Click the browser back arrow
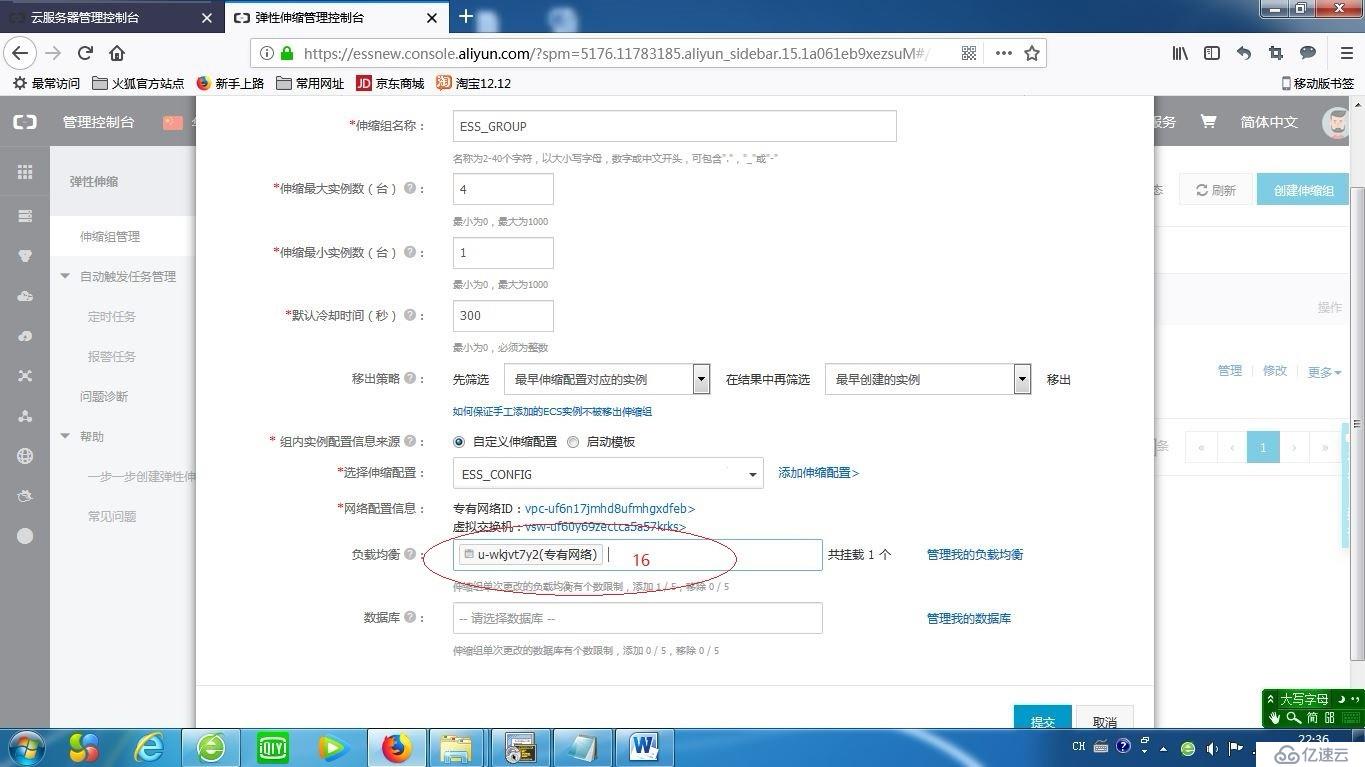1365x767 pixels. click(x=20, y=53)
